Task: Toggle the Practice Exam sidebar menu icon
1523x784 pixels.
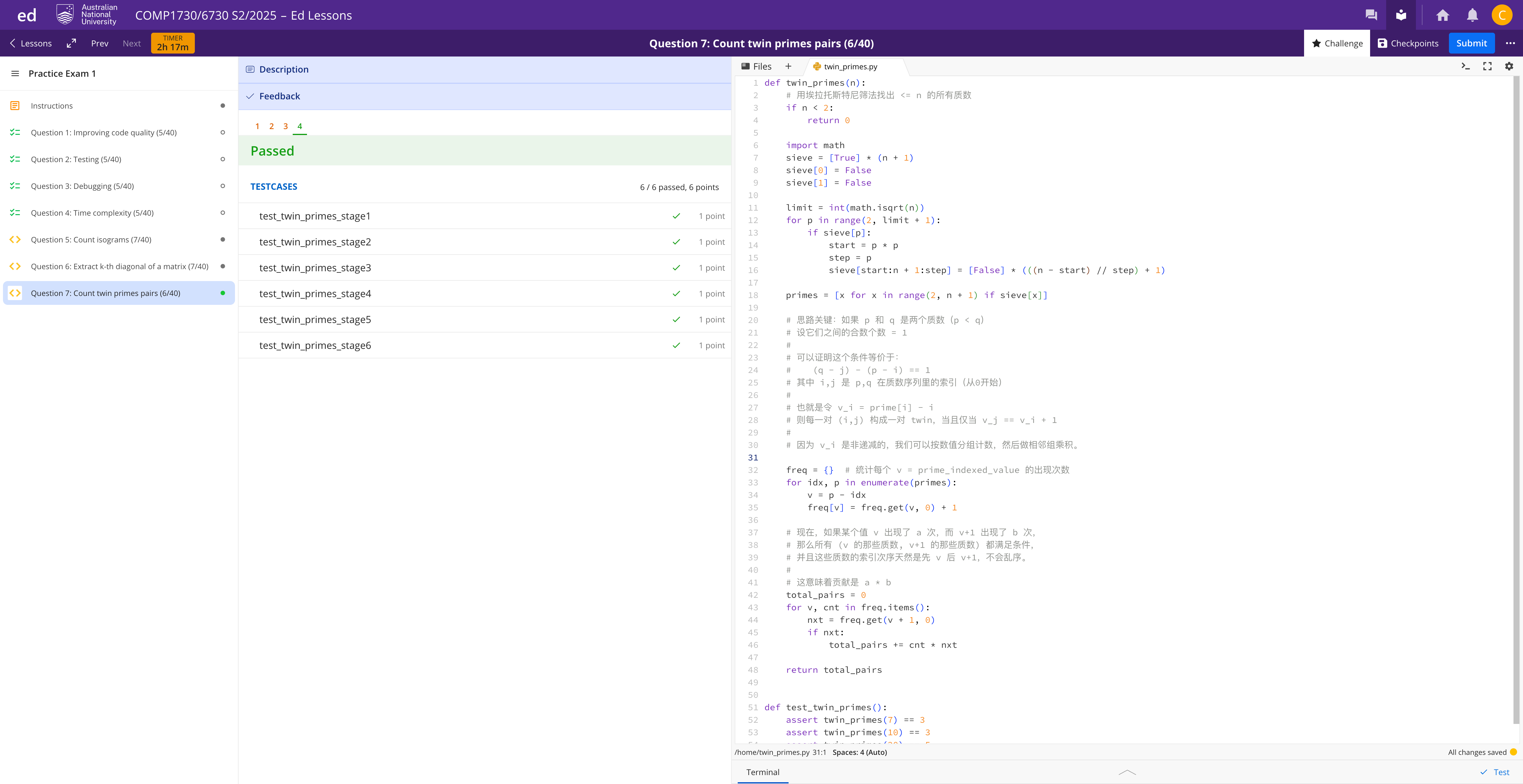Action: [x=15, y=73]
